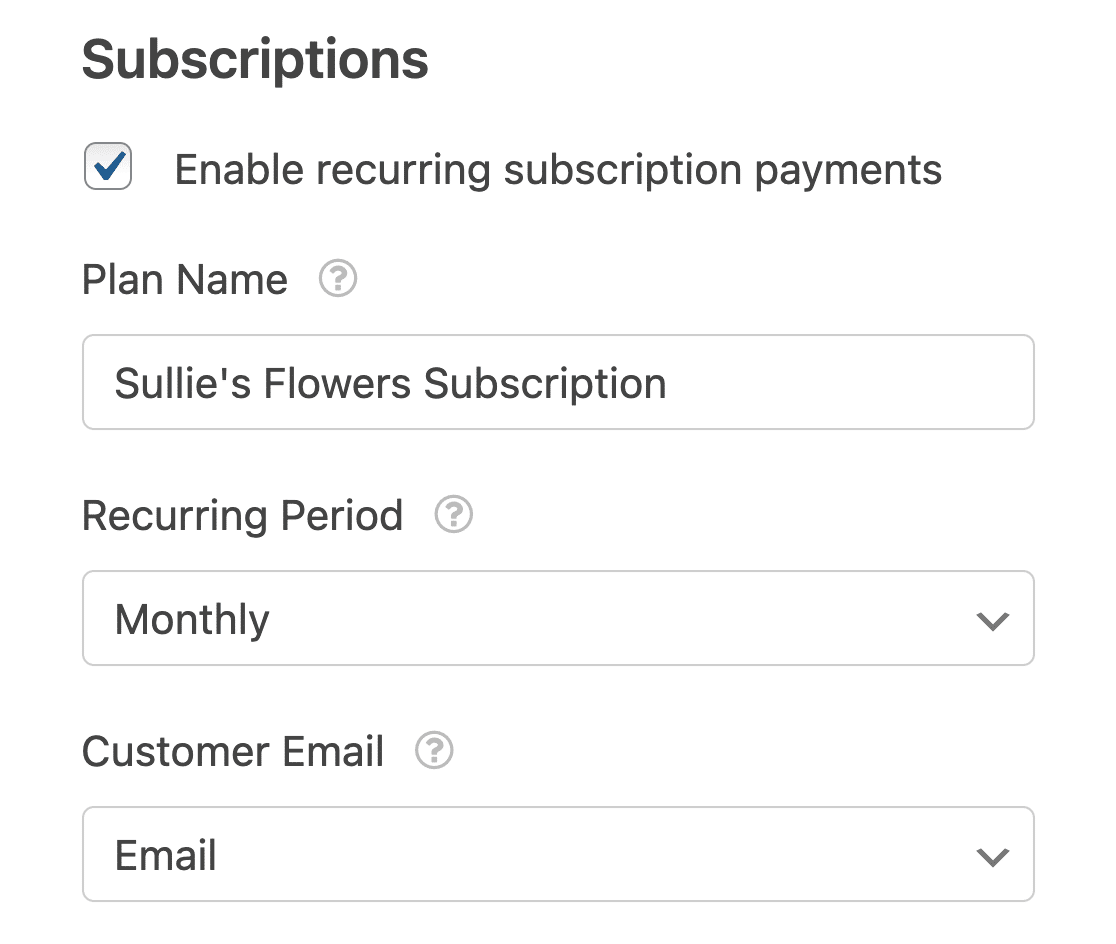1116x944 pixels.
Task: Click the Subscriptions section heading
Action: point(255,60)
